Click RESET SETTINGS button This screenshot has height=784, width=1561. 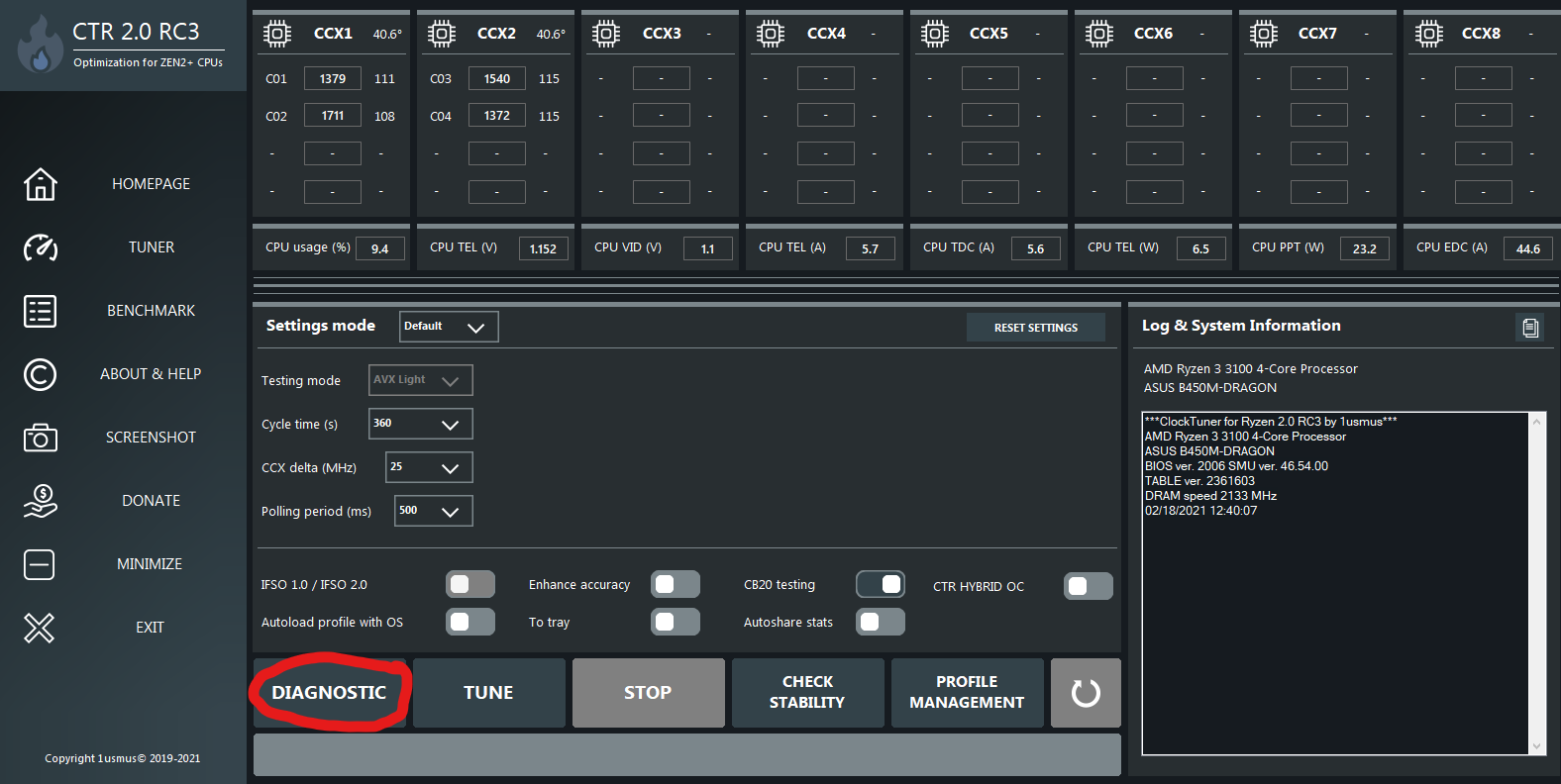(x=1036, y=328)
